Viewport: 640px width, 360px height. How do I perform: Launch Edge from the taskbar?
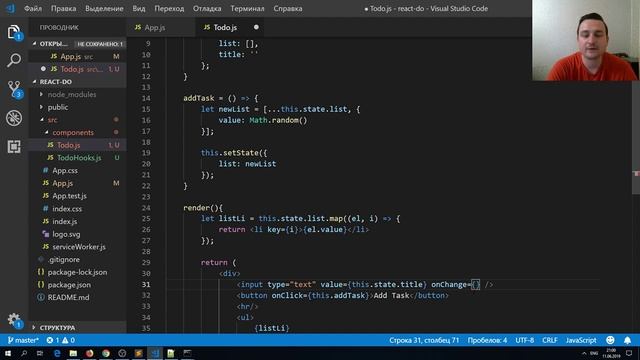(x=57, y=353)
